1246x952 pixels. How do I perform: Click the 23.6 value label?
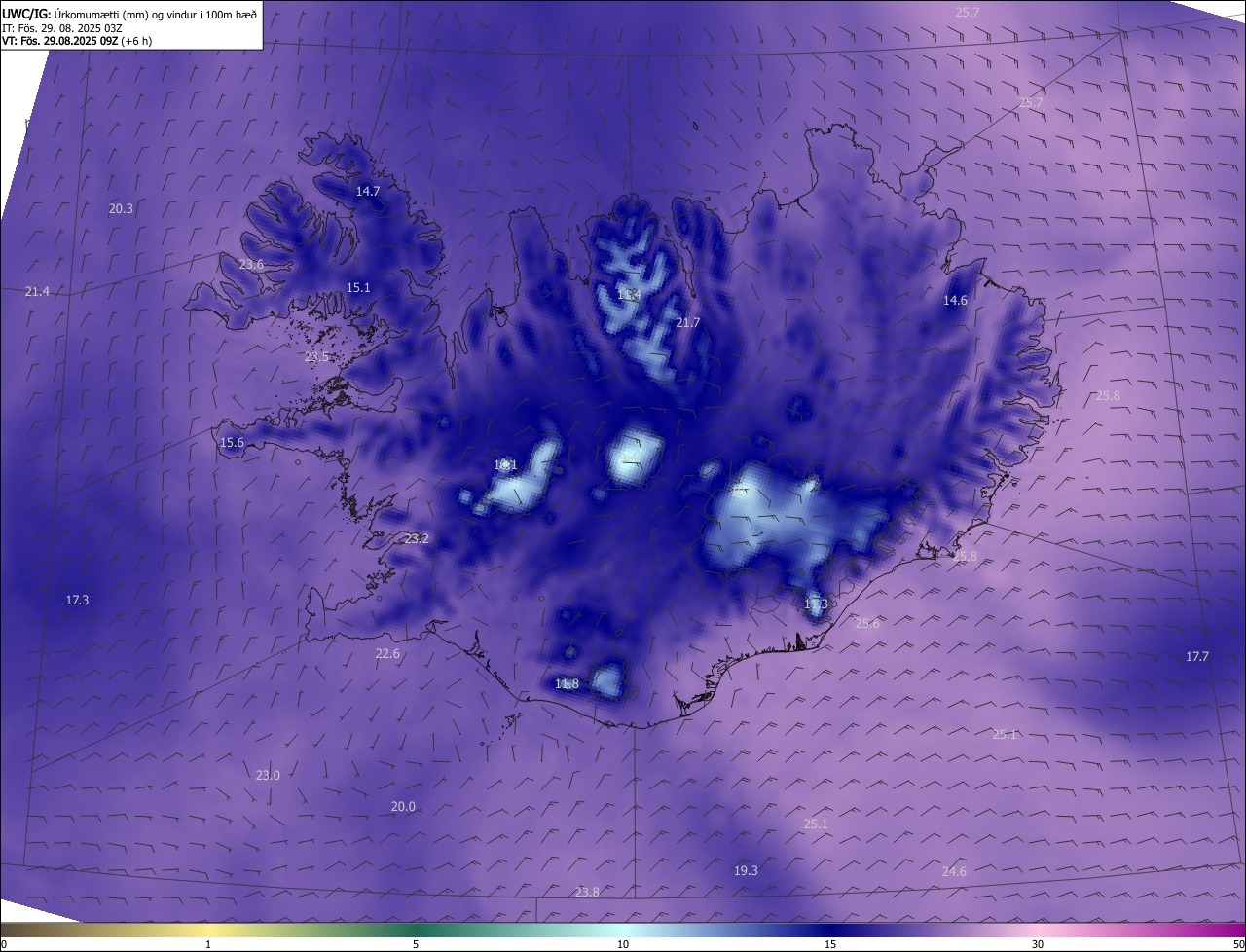[251, 264]
